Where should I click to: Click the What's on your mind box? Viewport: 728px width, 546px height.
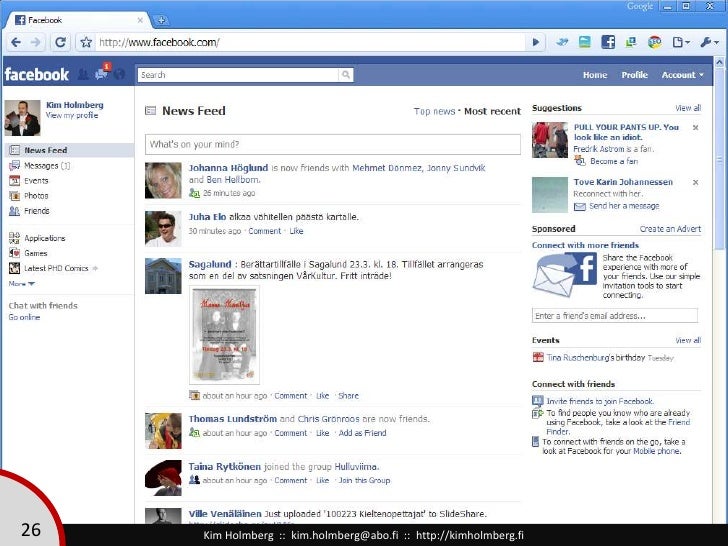click(332, 145)
